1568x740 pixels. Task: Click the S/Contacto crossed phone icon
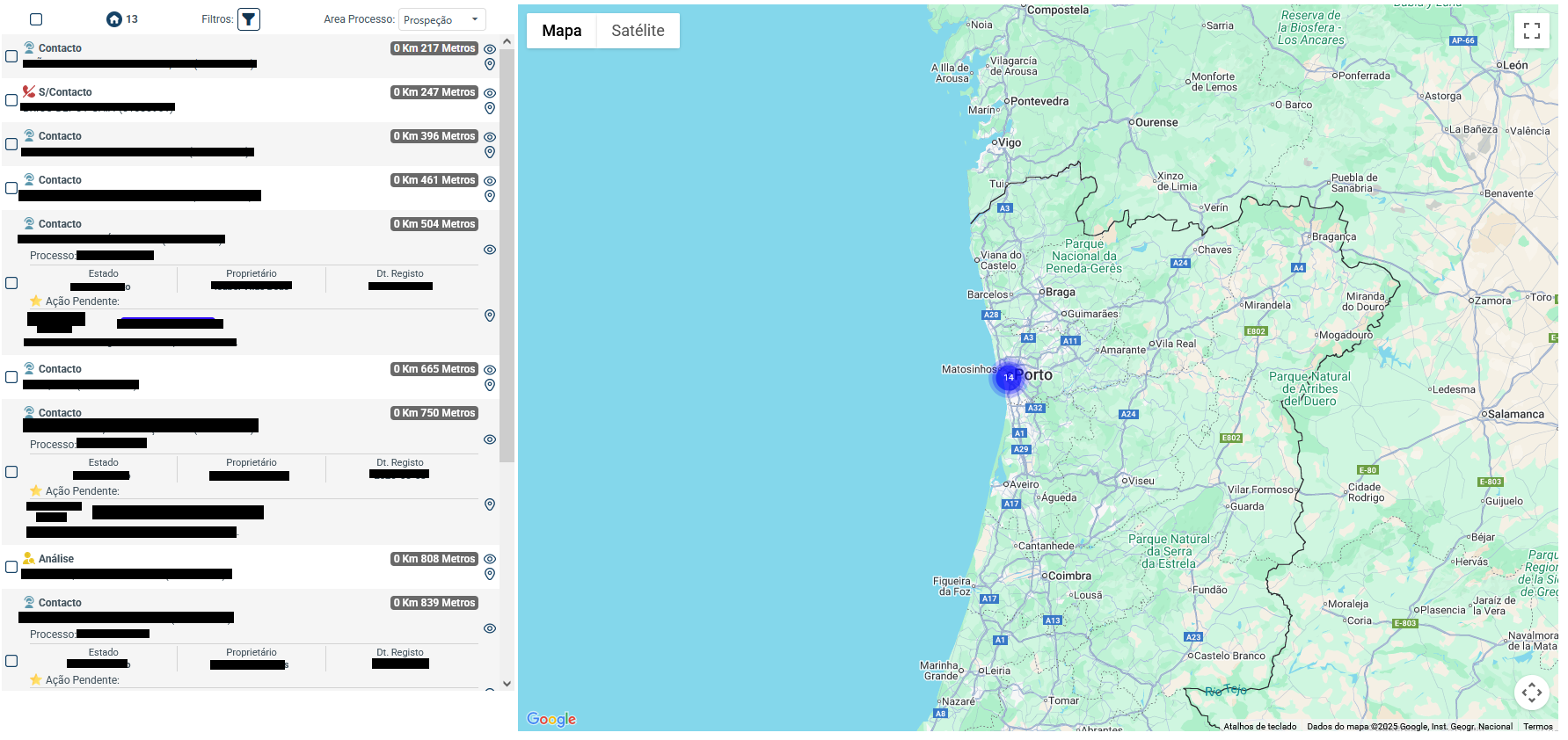pos(29,91)
